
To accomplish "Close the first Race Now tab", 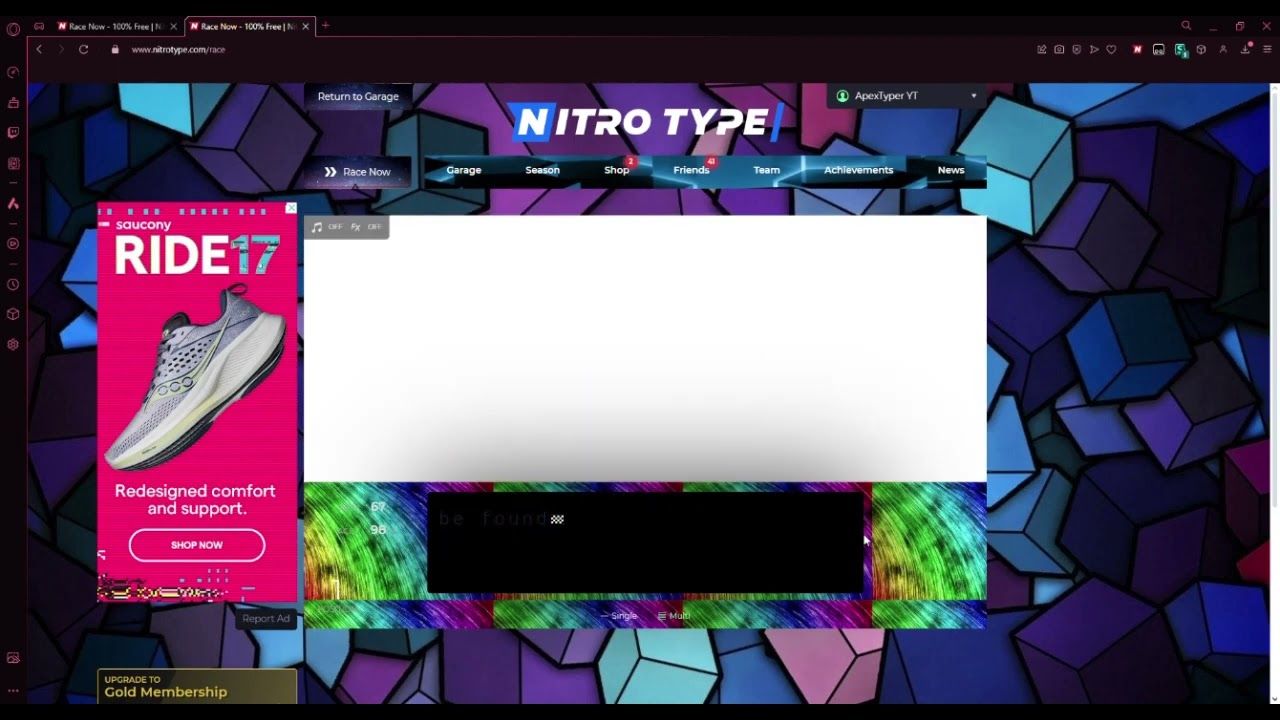I will (x=173, y=26).
